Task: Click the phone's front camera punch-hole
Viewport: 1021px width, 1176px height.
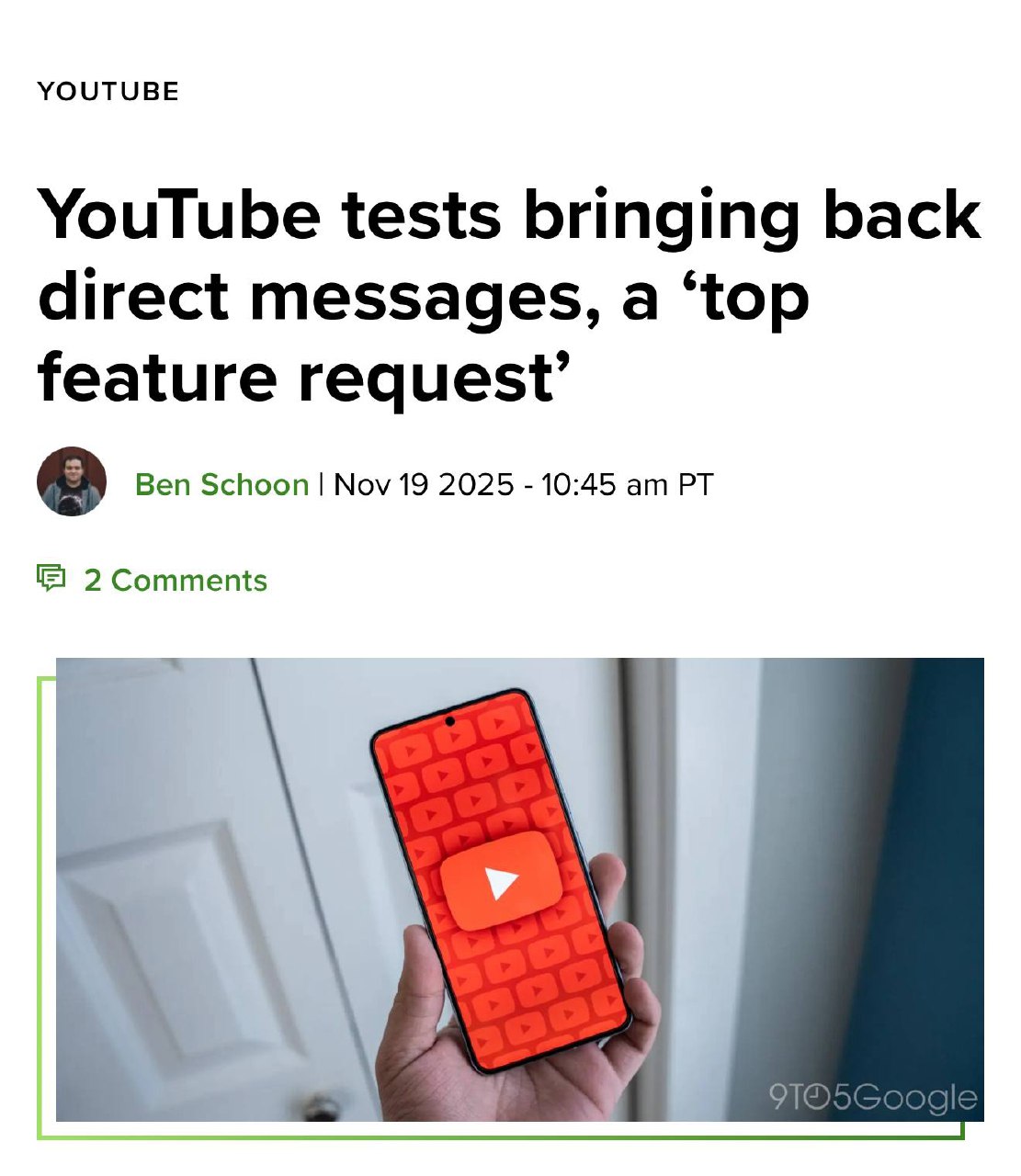Action: click(449, 721)
